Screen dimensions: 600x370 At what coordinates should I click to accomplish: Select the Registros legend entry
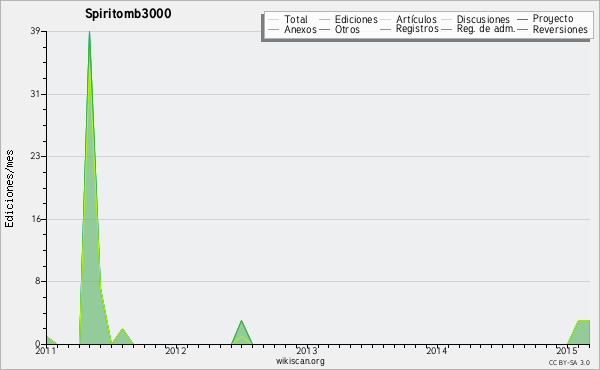(x=417, y=29)
